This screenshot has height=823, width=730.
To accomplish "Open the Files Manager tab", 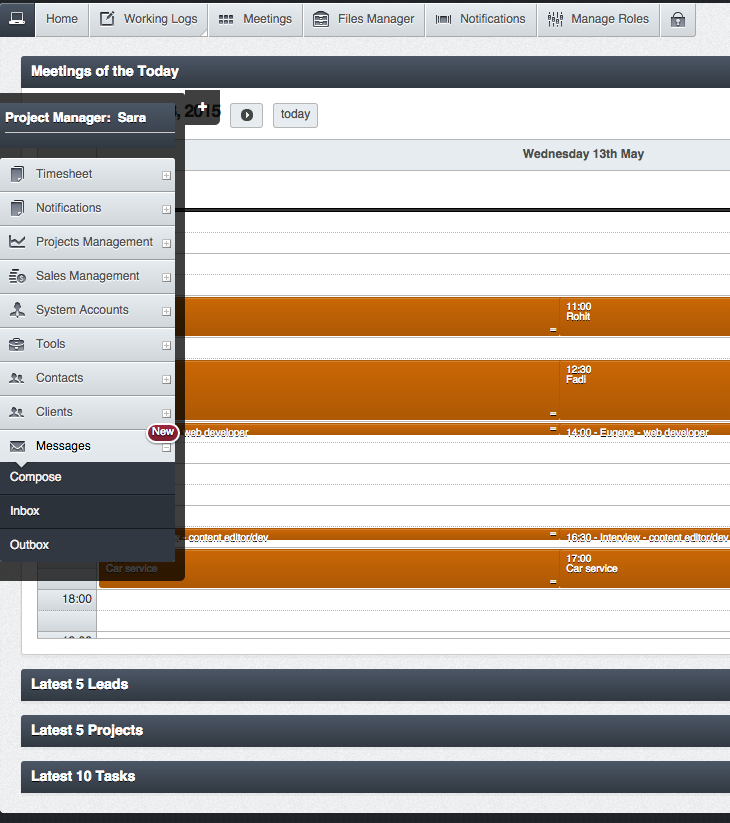I will pos(363,19).
